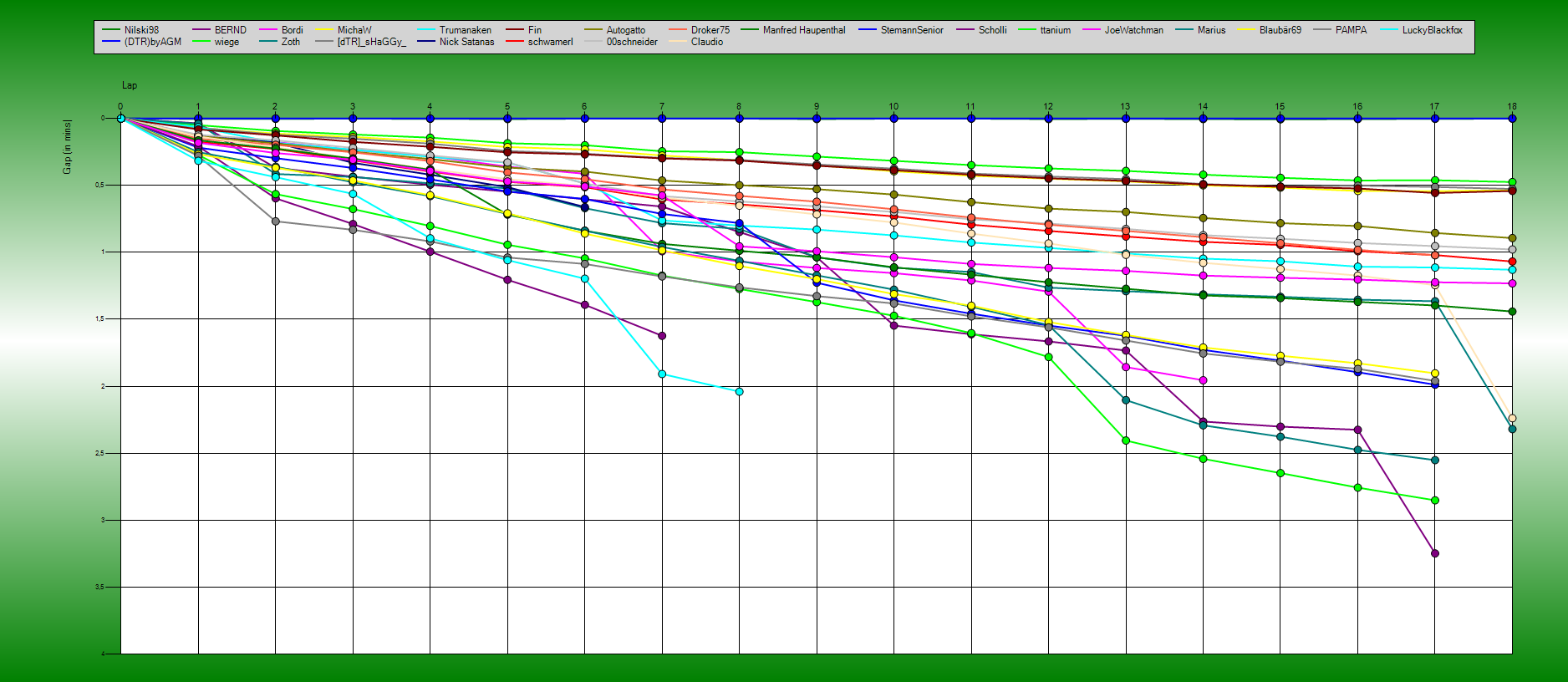Click the Blaubär69 legend entry
This screenshot has width=1568, height=682.
click(1269, 30)
